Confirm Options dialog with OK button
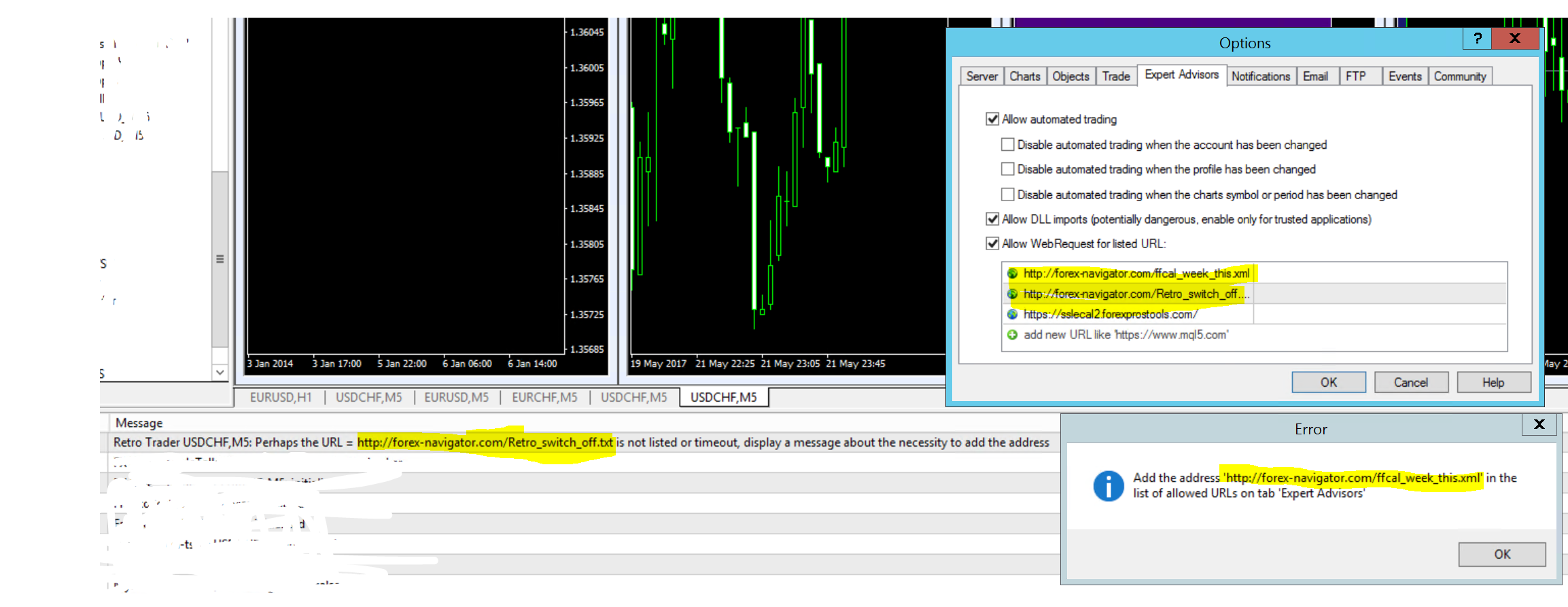The height and width of the screenshot is (607, 1568). pyautogui.click(x=1329, y=382)
